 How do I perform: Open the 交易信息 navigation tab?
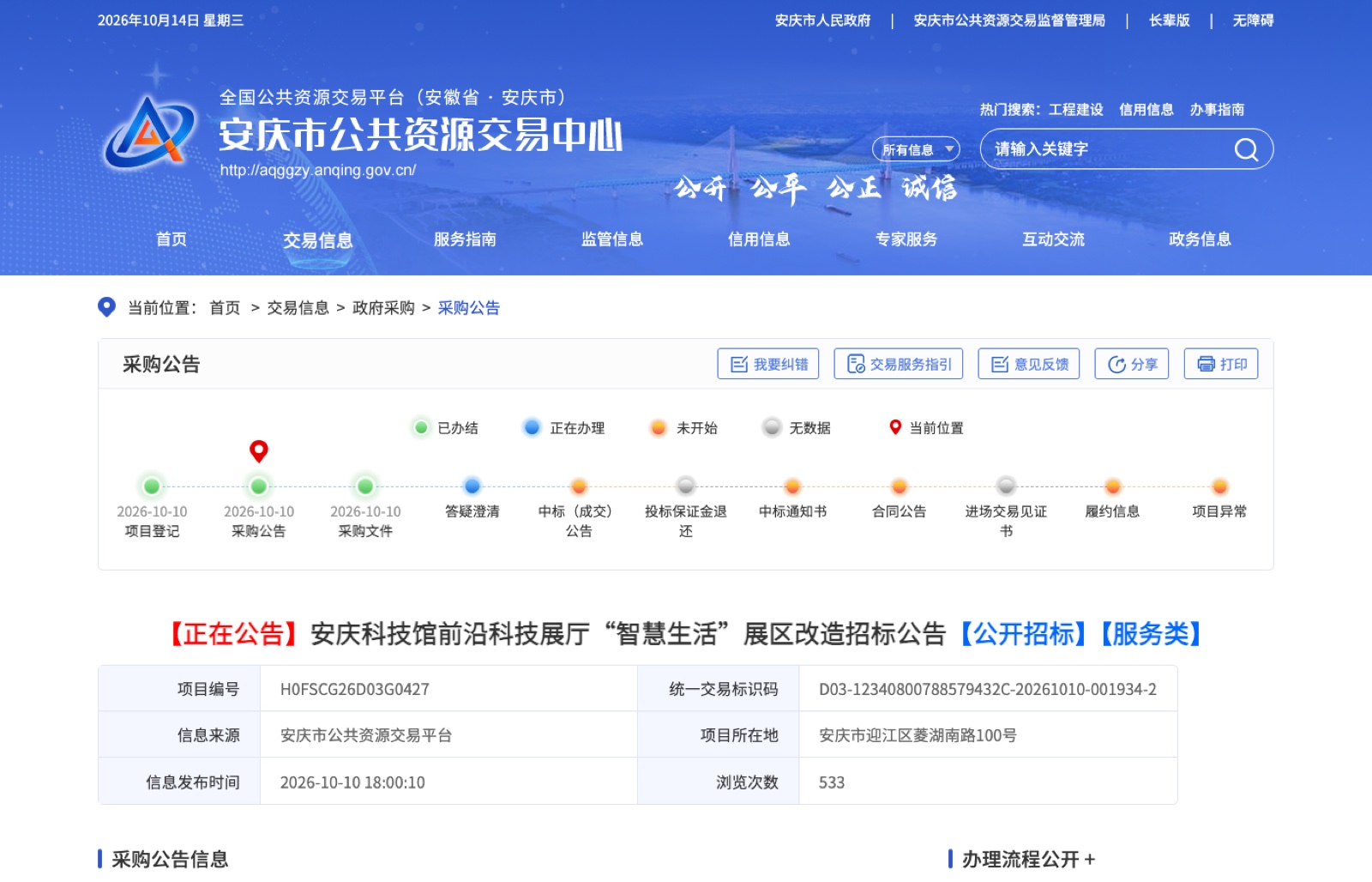coord(318,240)
